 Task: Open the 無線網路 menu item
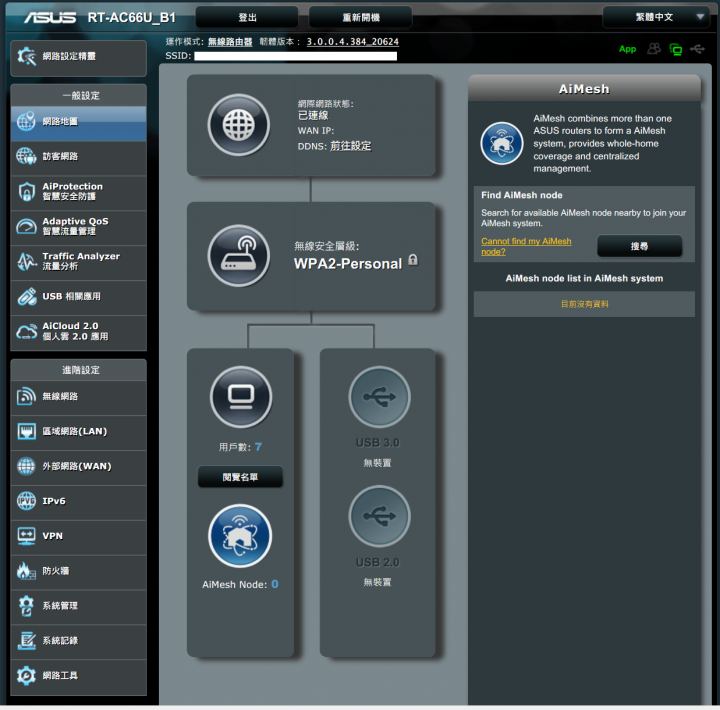tap(78, 397)
